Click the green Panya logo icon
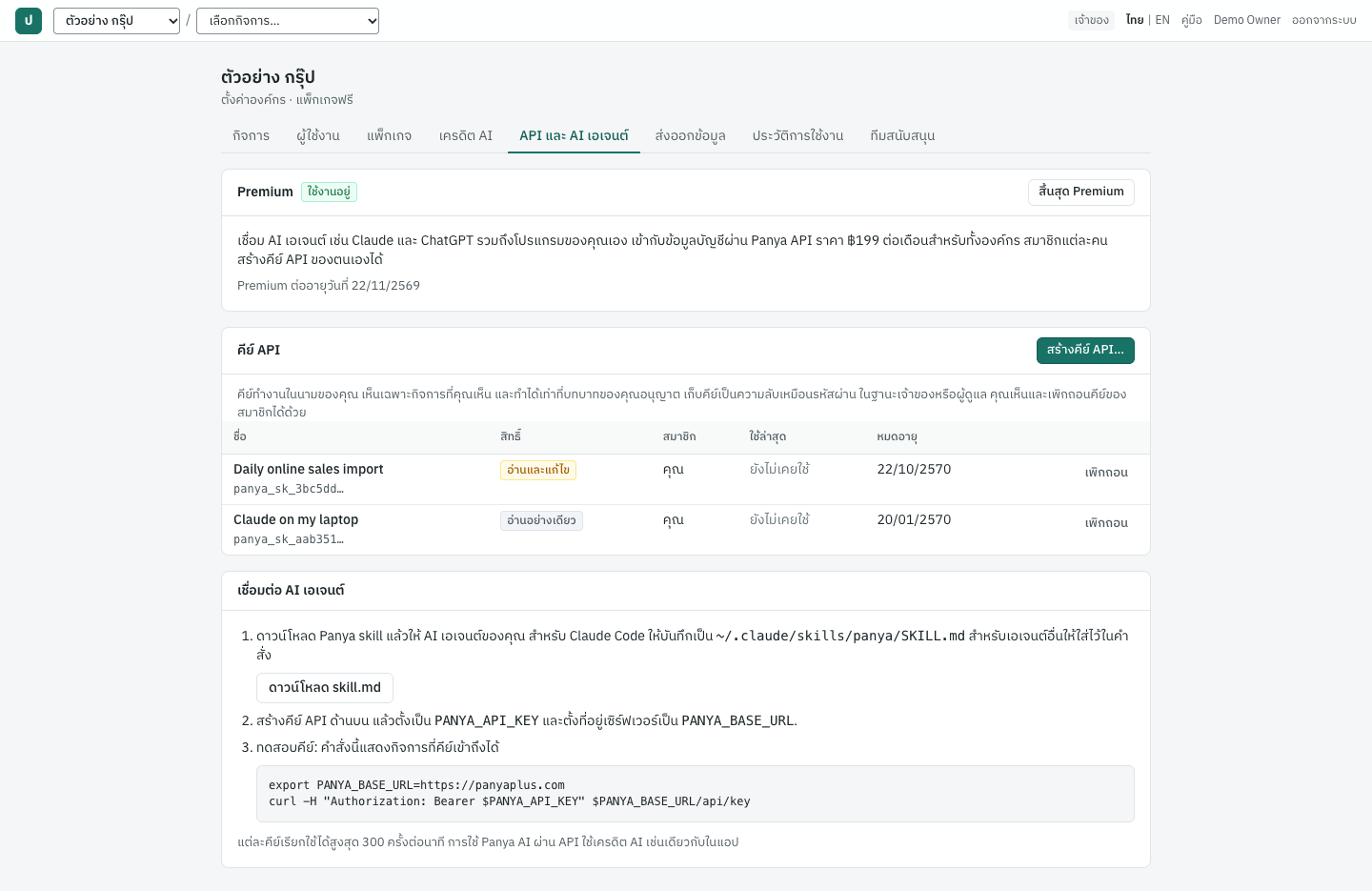 tap(29, 21)
